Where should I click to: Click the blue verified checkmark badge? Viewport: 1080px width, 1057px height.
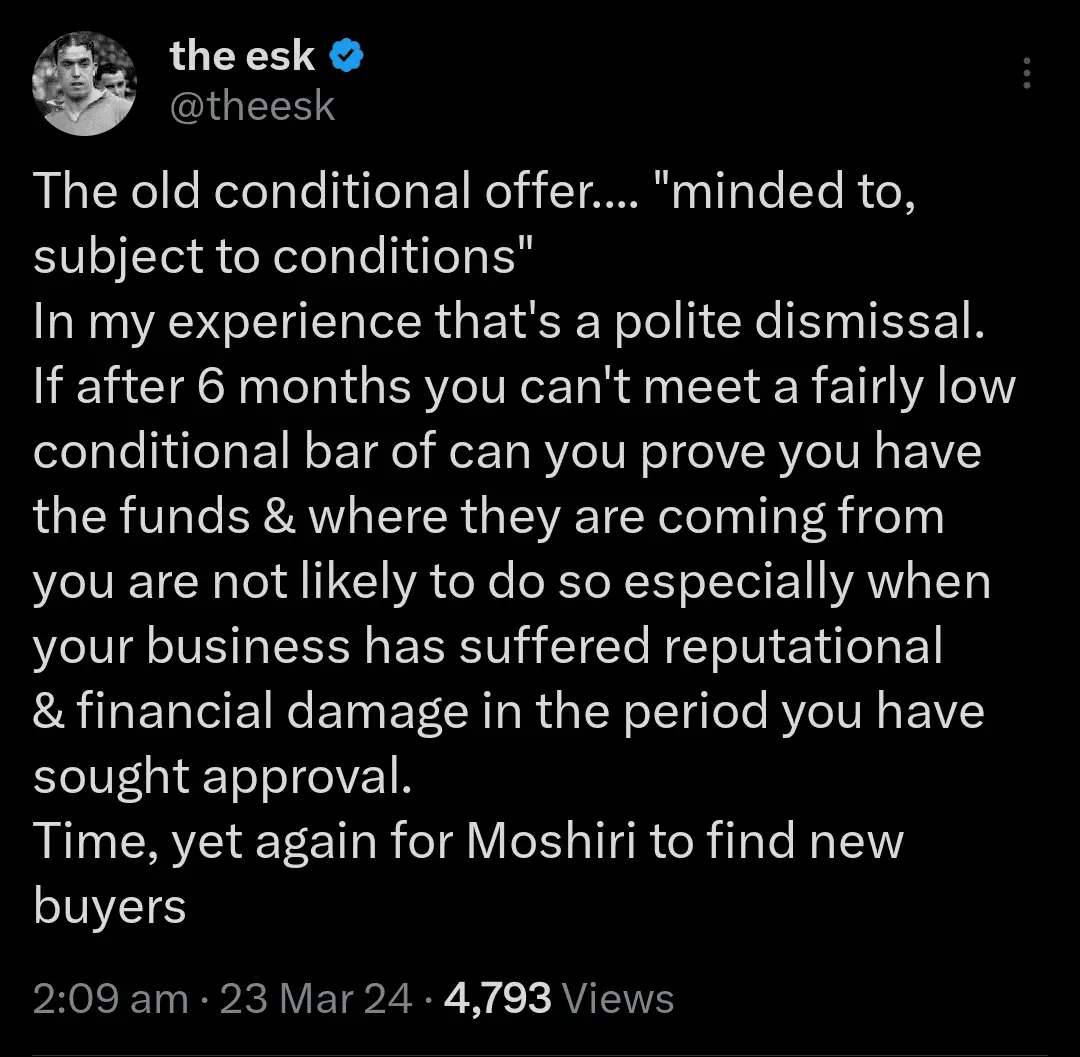click(346, 57)
